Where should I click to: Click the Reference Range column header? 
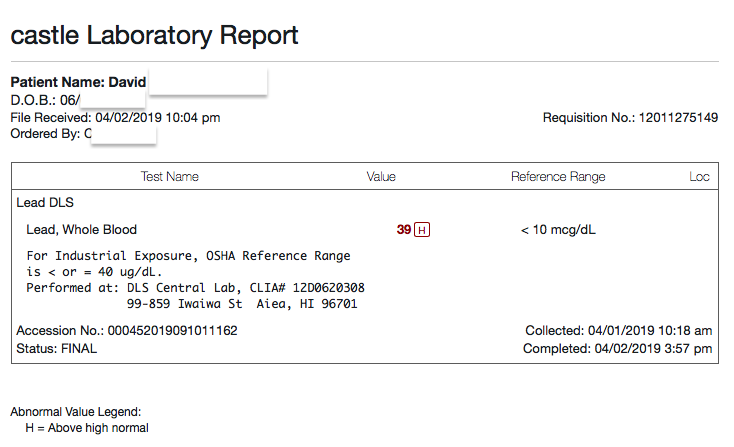tap(558, 176)
